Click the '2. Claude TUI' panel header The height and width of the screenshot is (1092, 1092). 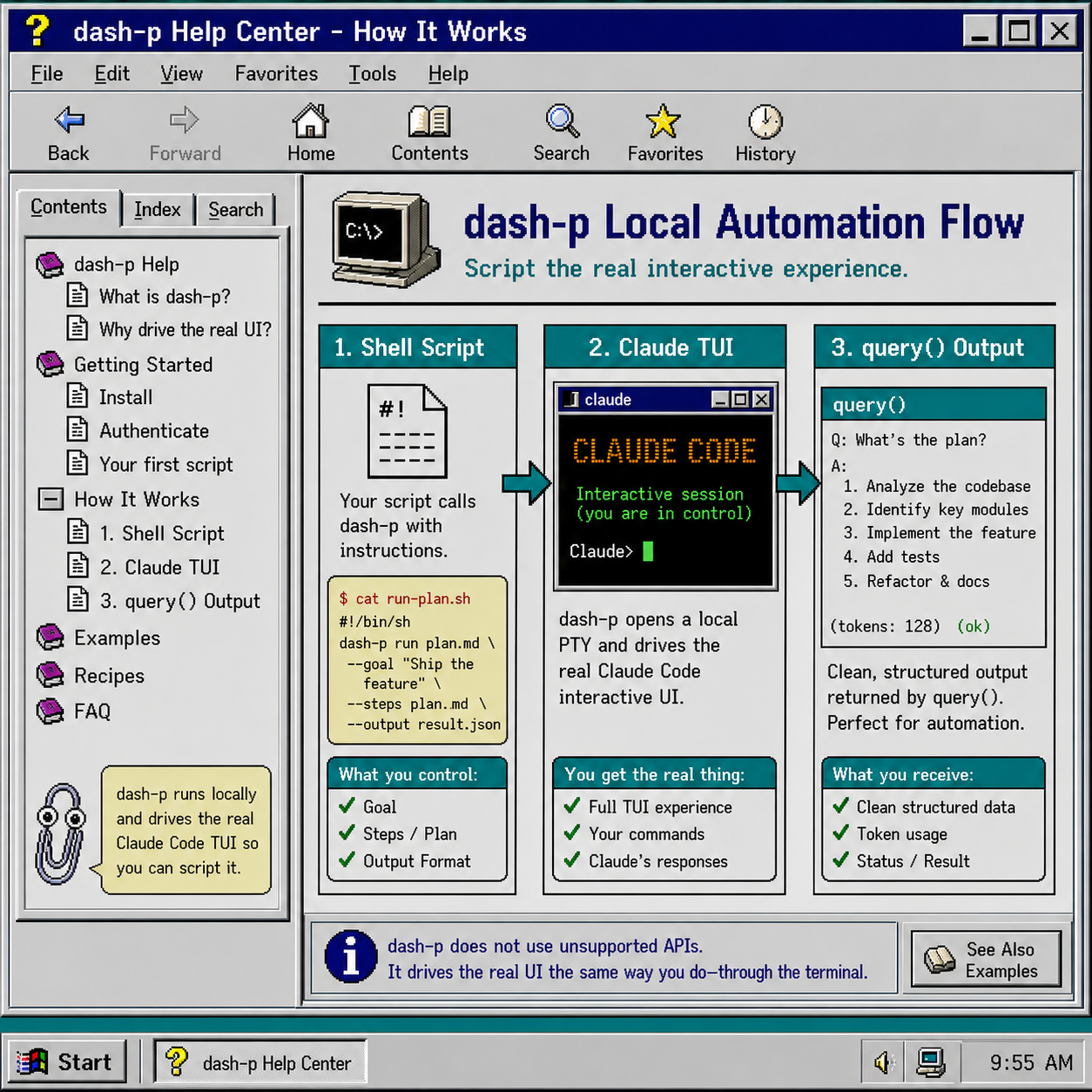(665, 347)
